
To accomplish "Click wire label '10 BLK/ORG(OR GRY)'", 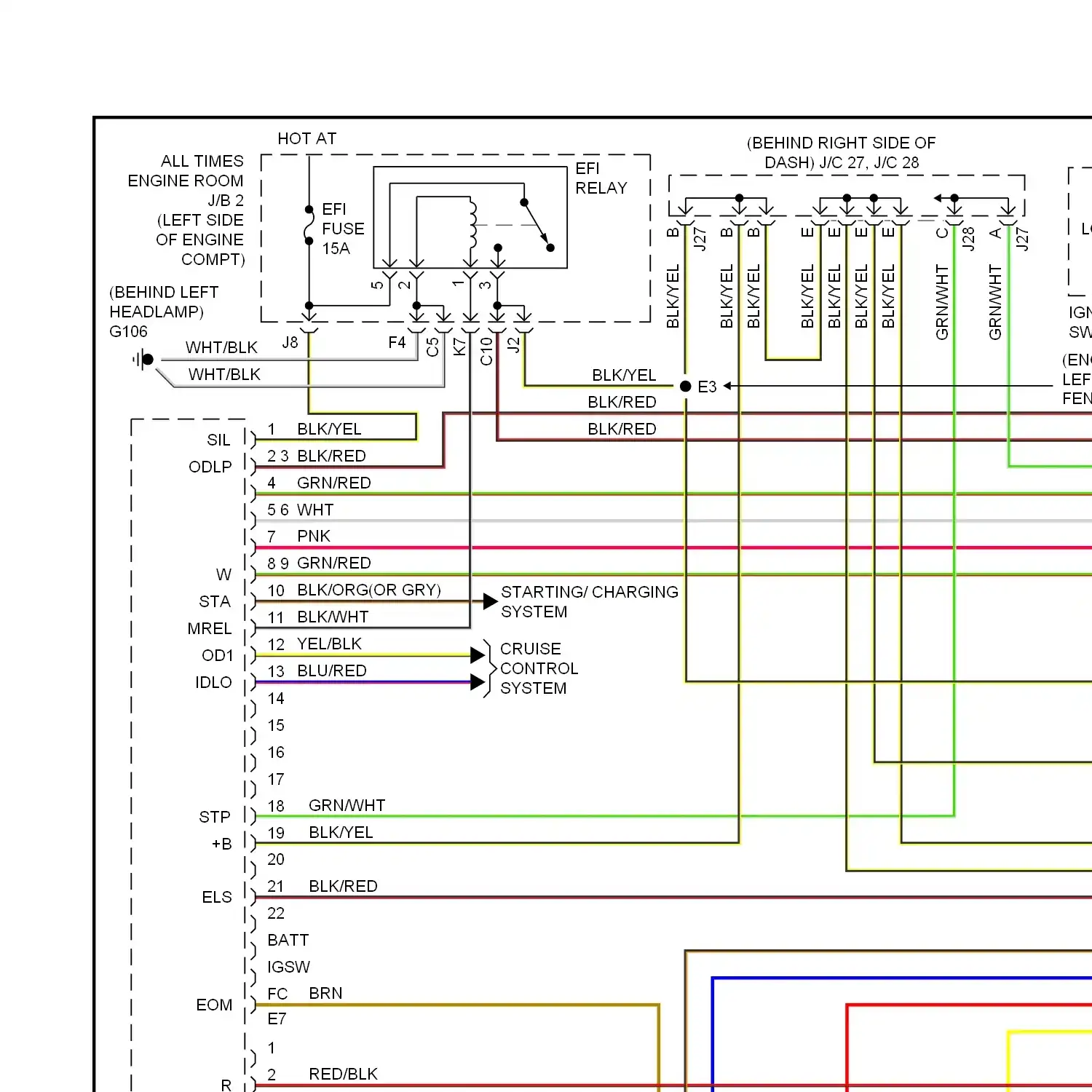I will click(x=355, y=590).
